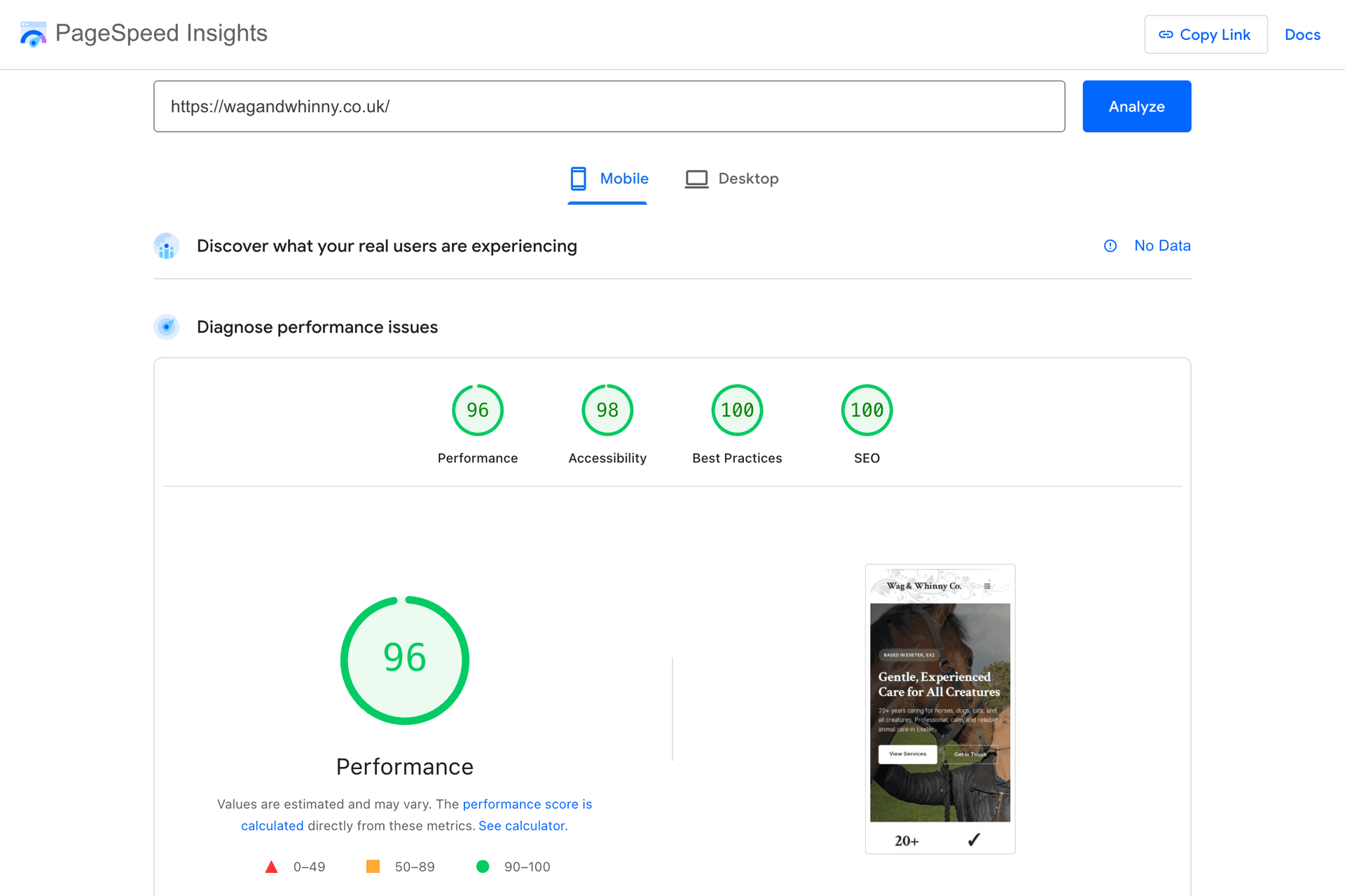Select the 98 Accessibility score gauge
This screenshot has height=896, width=1345.
click(607, 410)
